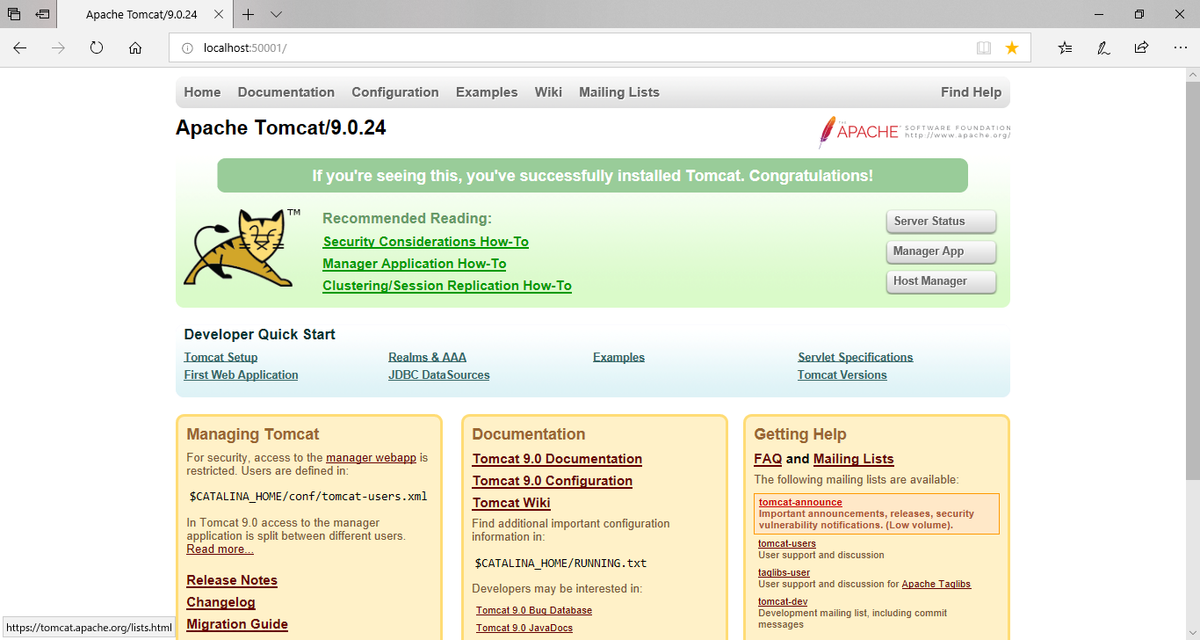This screenshot has width=1200, height=640.
Task: Open the Servlet Specifications link
Action: (855, 357)
